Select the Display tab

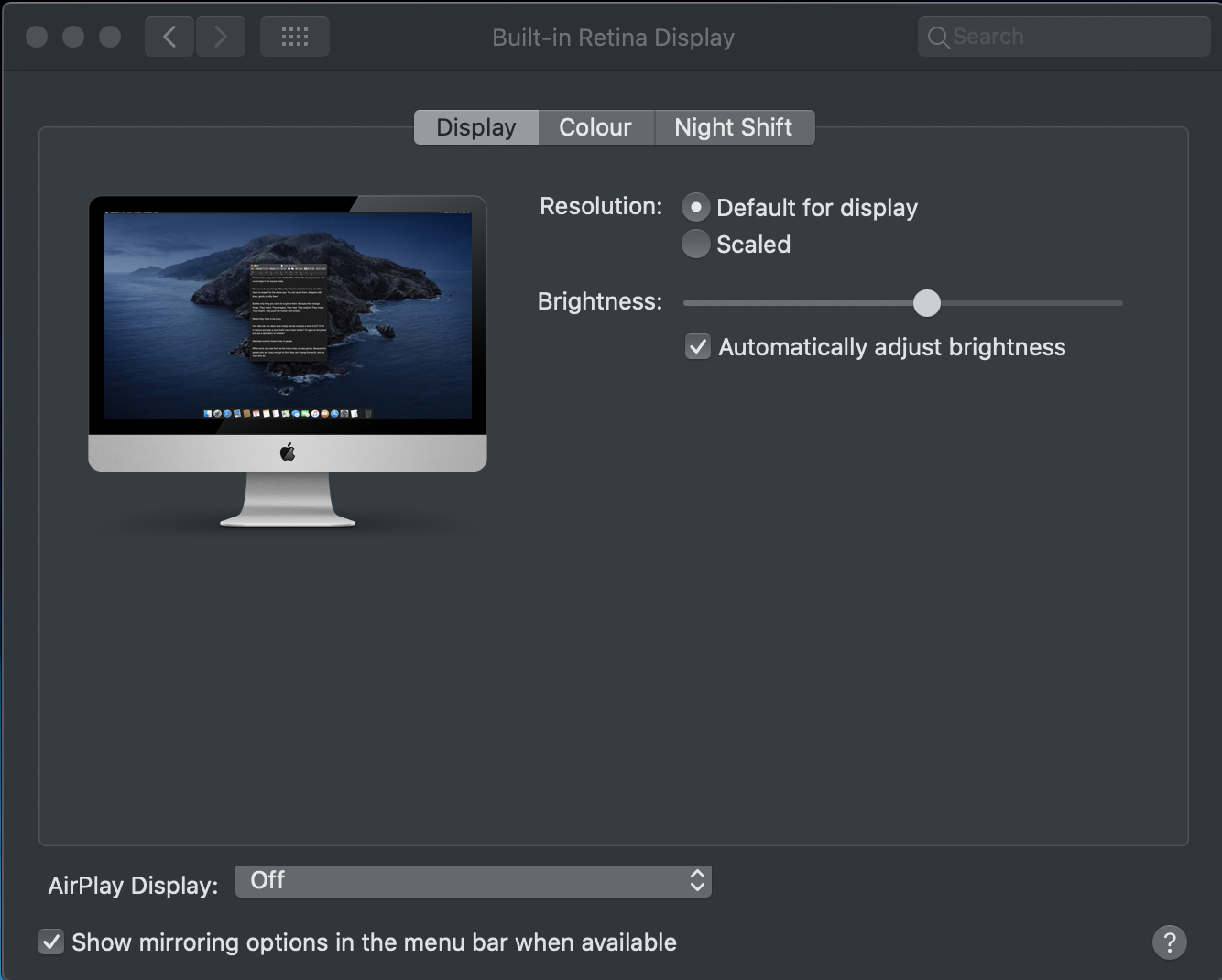click(475, 126)
